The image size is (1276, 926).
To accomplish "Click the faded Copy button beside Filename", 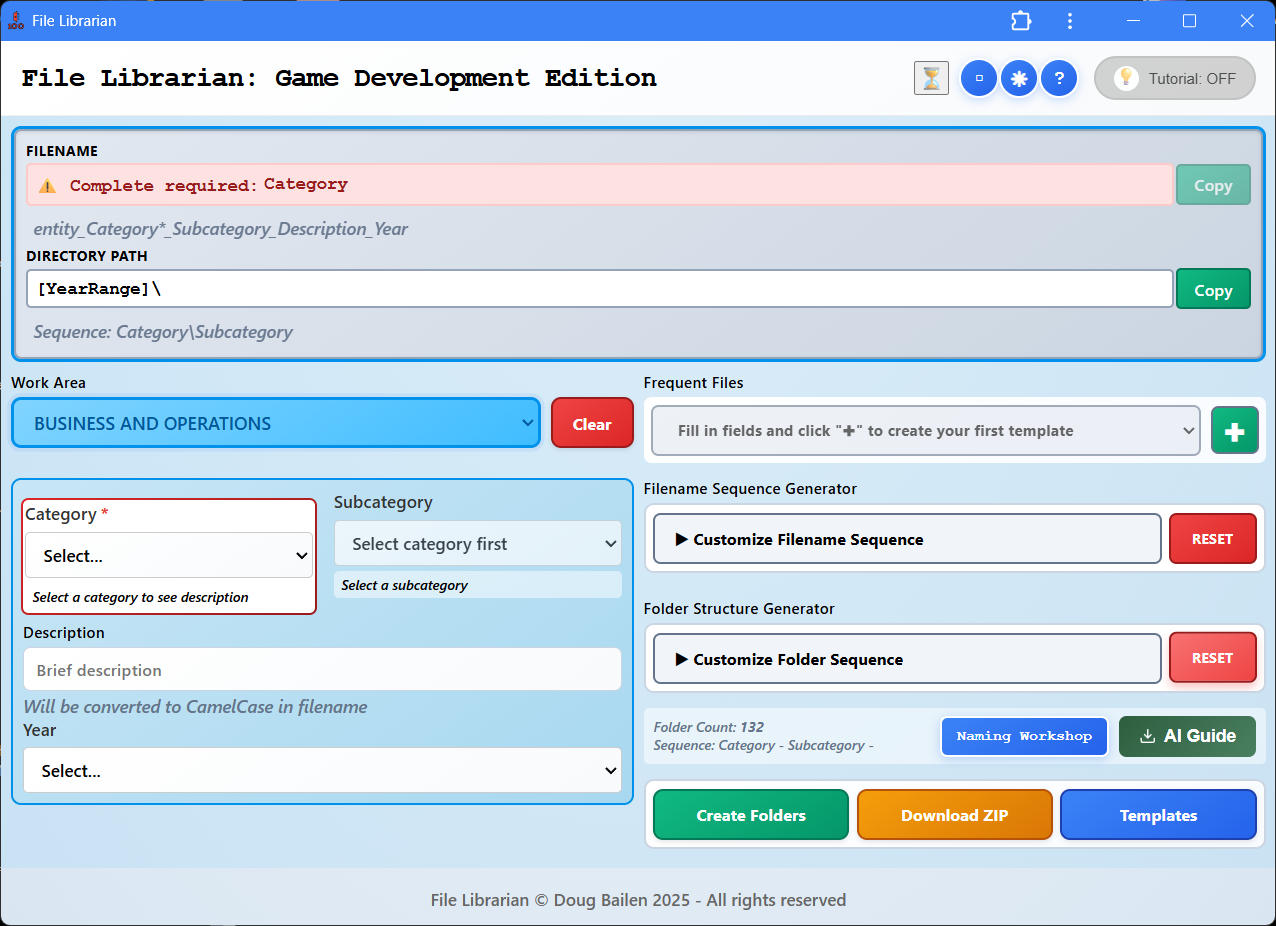I will [1213, 185].
